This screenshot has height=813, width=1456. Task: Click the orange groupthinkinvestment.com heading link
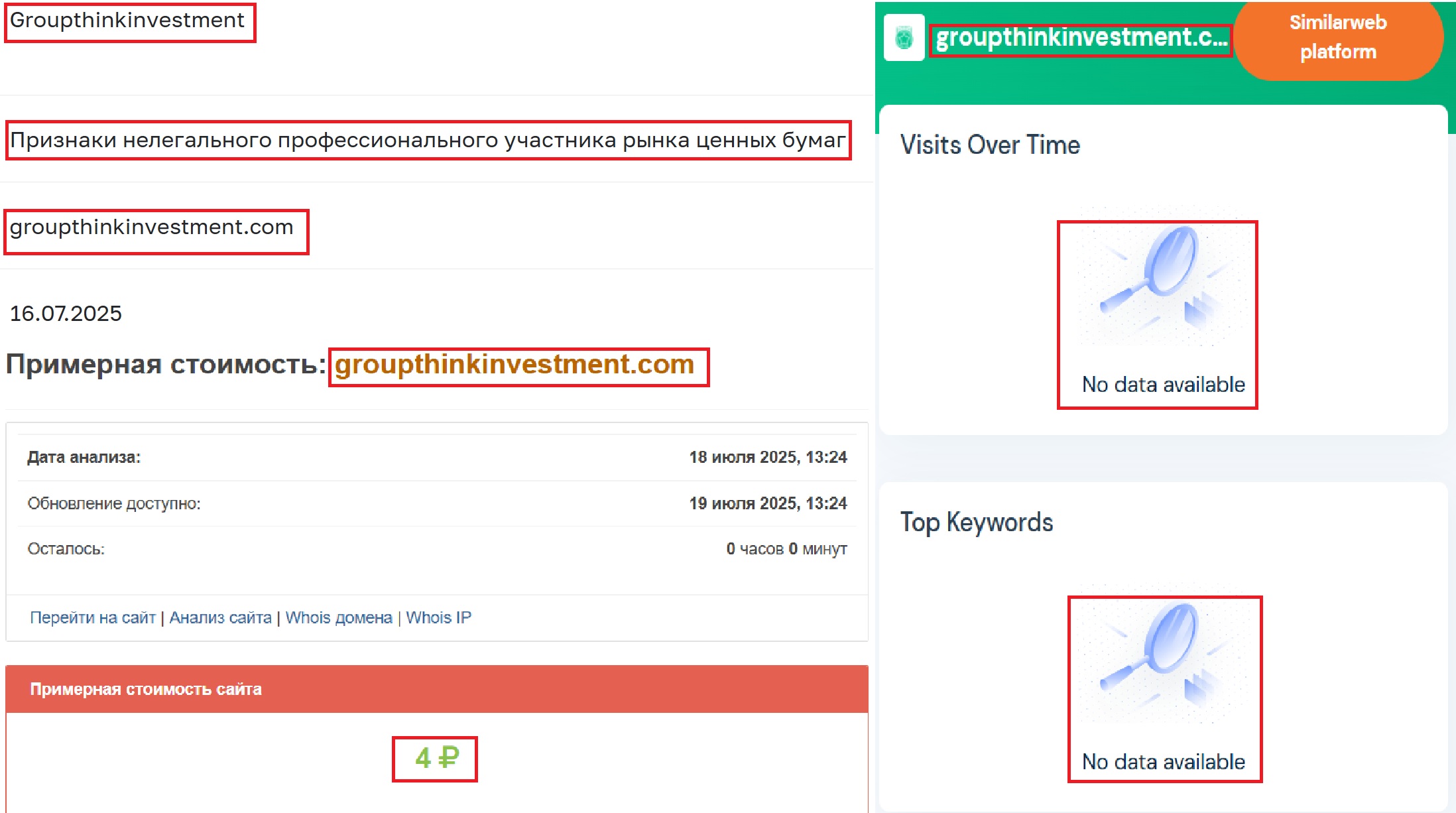[515, 365]
